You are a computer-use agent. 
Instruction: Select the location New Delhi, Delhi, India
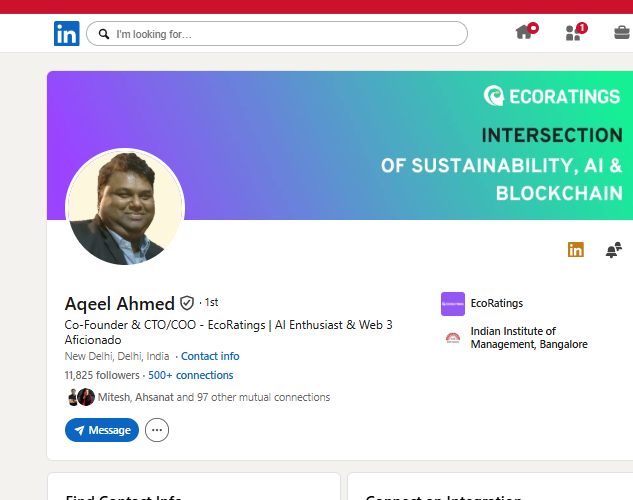[x=117, y=356]
